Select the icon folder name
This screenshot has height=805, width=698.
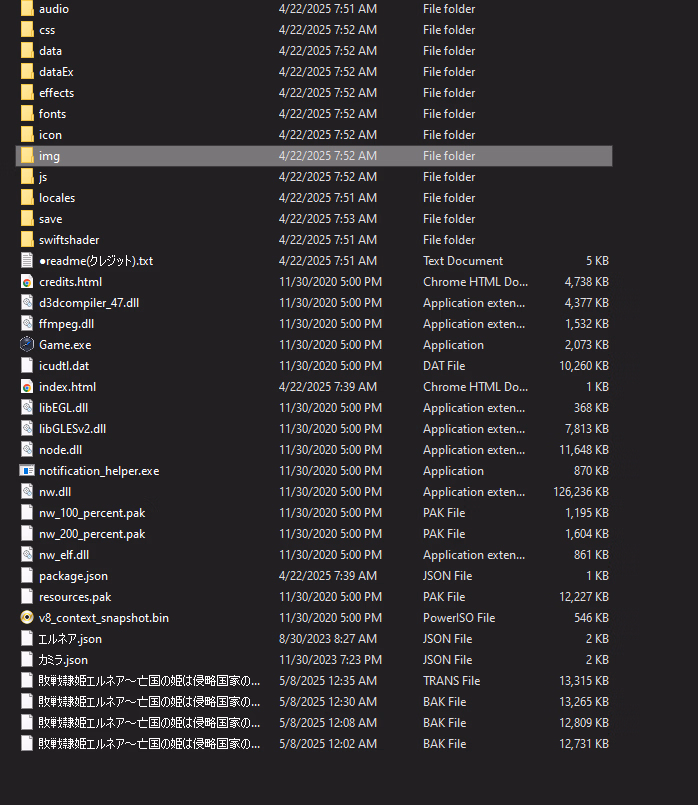tap(50, 135)
